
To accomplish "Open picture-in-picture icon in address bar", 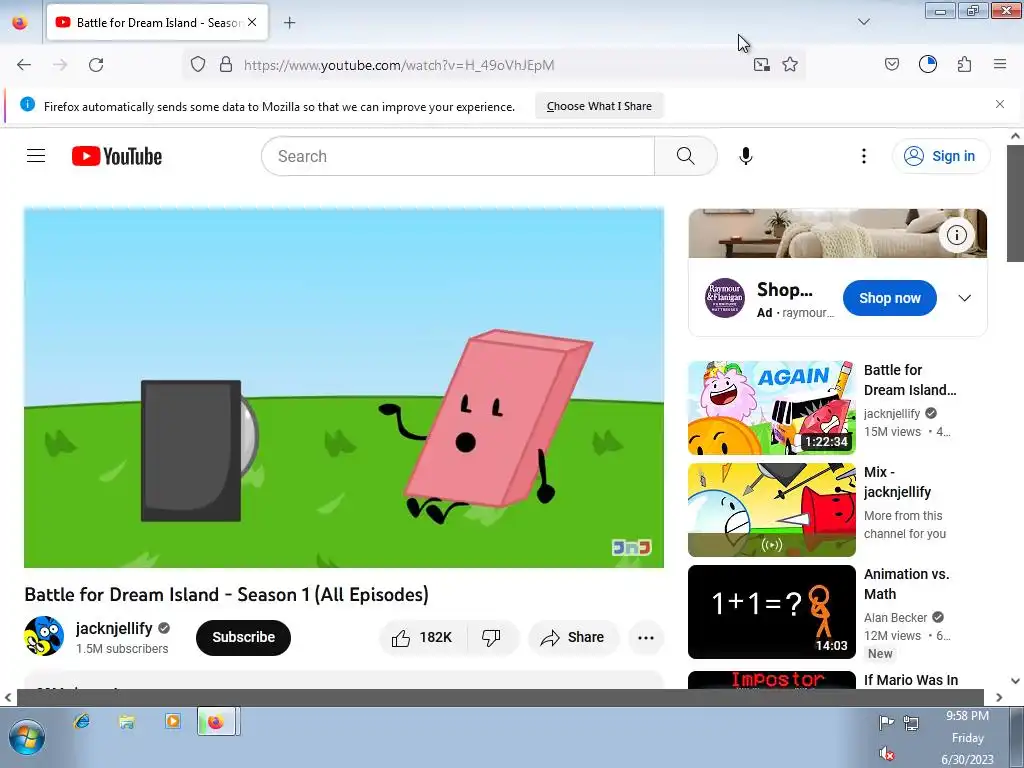I will (x=761, y=64).
